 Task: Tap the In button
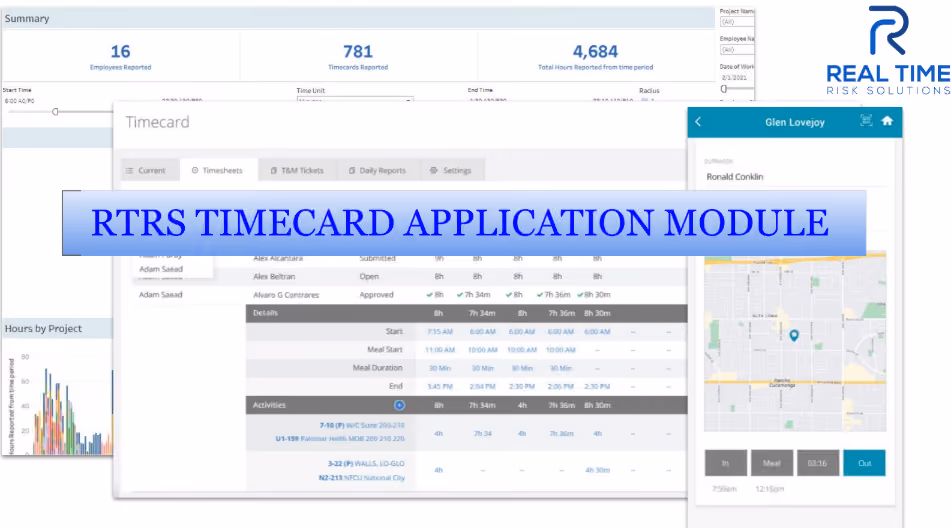click(725, 463)
